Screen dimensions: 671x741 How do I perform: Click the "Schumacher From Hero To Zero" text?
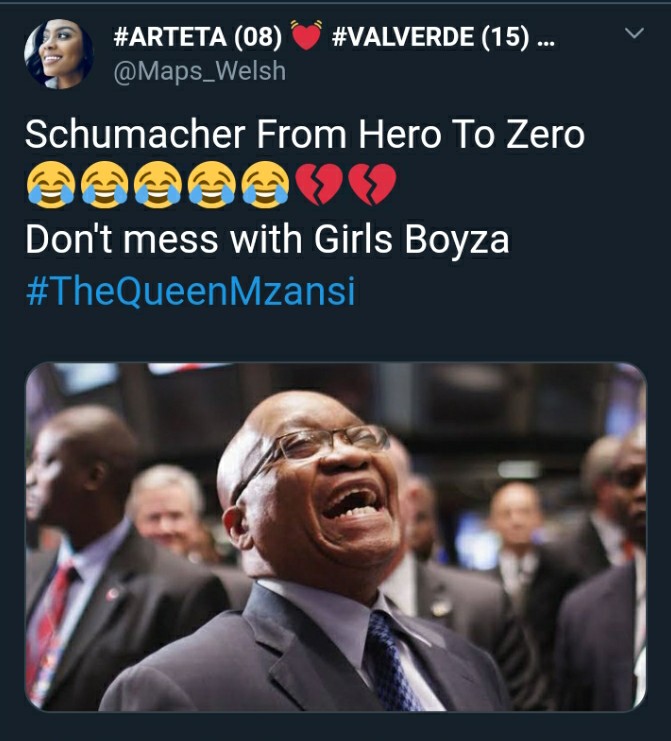coord(305,135)
